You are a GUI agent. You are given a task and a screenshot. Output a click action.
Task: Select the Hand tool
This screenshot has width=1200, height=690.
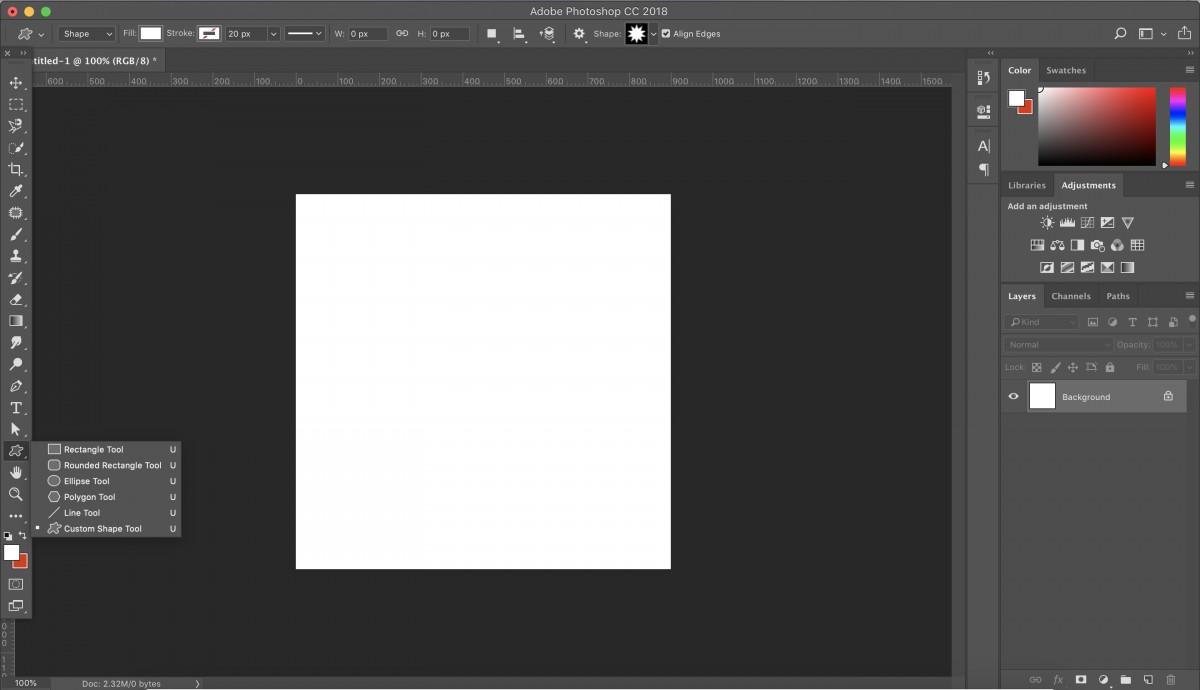click(x=16, y=472)
